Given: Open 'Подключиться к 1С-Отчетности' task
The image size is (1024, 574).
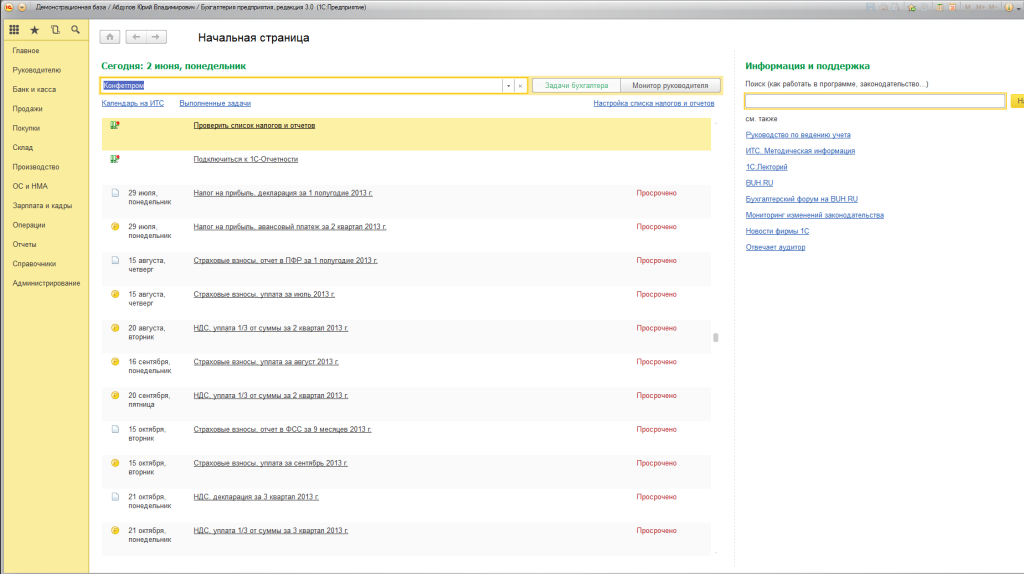Looking at the screenshot, I should tap(246, 159).
